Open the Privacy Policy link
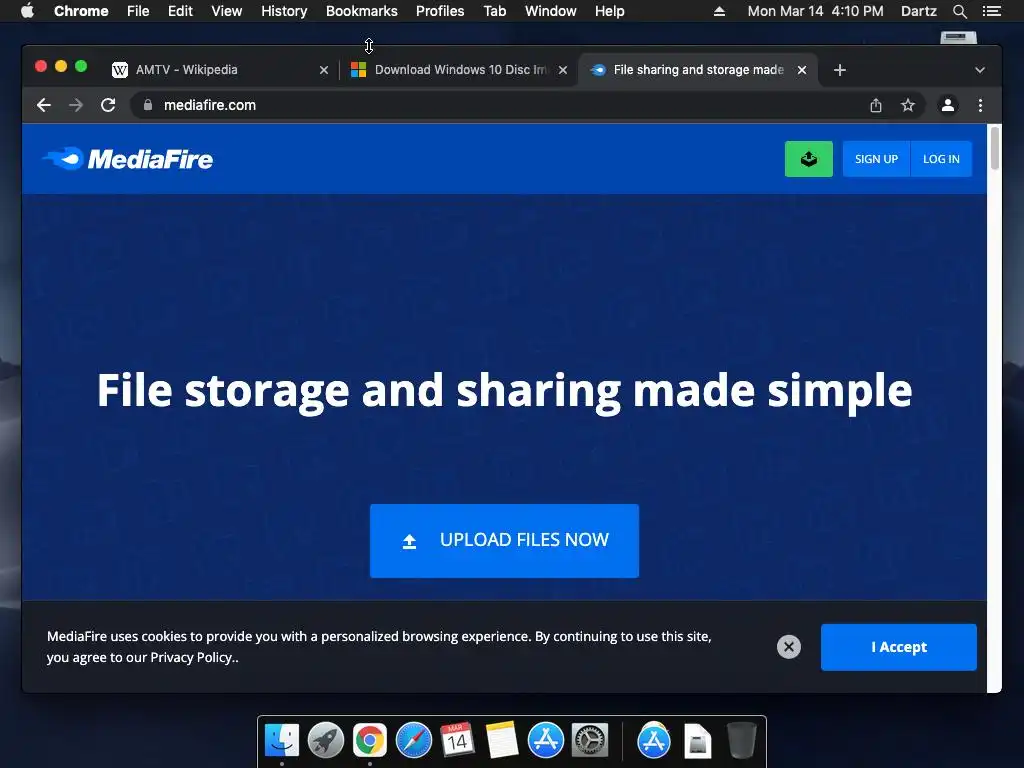Image resolution: width=1024 pixels, height=768 pixels. [193, 658]
